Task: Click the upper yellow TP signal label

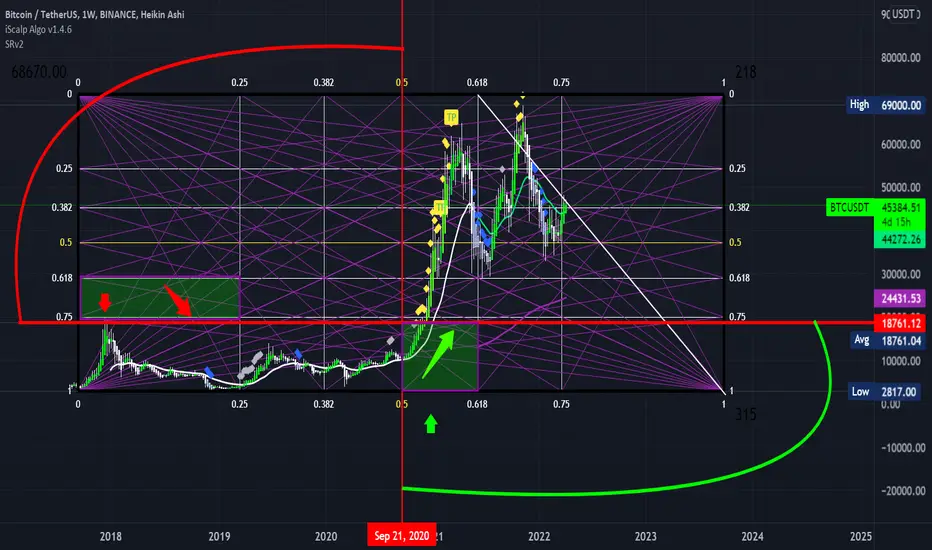Action: [x=451, y=118]
